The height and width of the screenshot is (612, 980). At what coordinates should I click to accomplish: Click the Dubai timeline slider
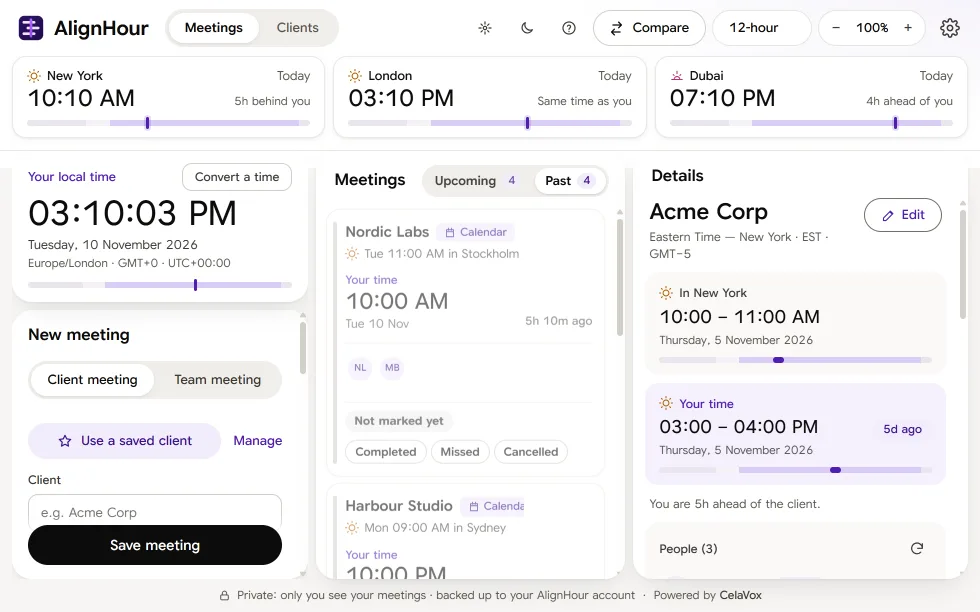point(811,123)
